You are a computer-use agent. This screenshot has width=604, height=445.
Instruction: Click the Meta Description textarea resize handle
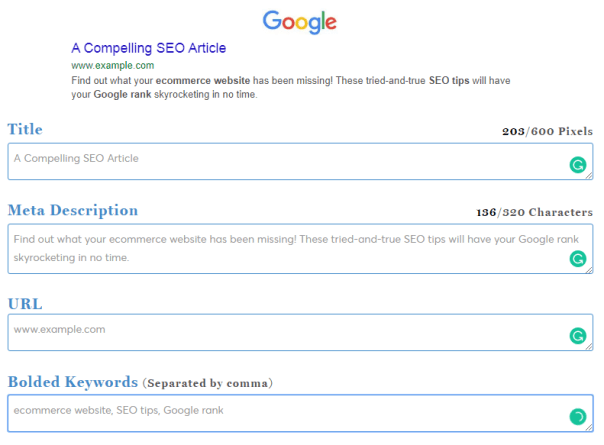click(x=588, y=270)
